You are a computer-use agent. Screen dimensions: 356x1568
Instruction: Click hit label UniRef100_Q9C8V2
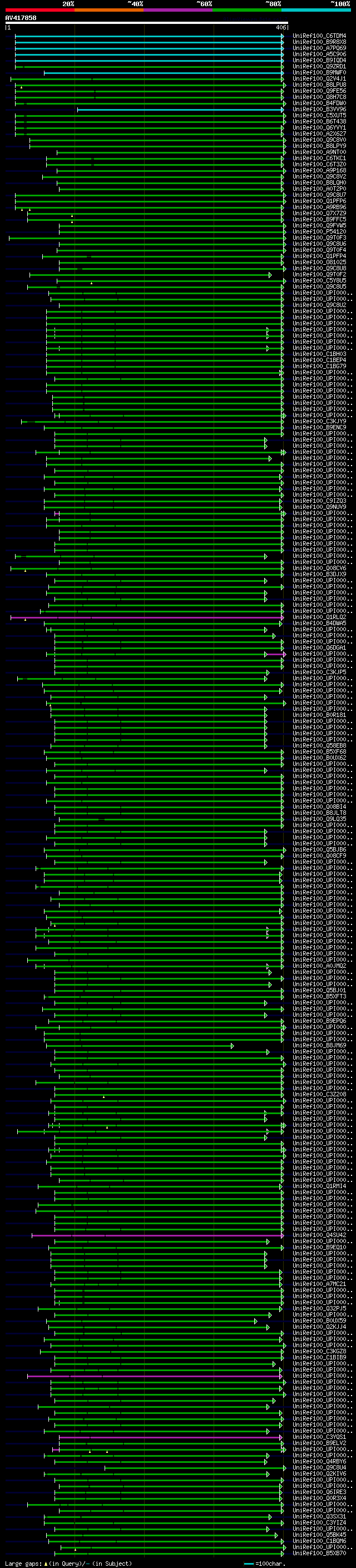click(x=319, y=176)
